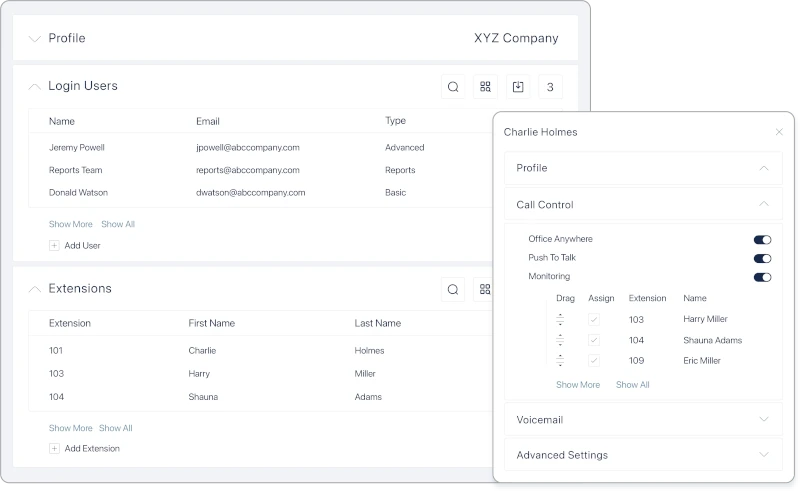
Task: Click the Email column header
Action: pyautogui.click(x=208, y=121)
